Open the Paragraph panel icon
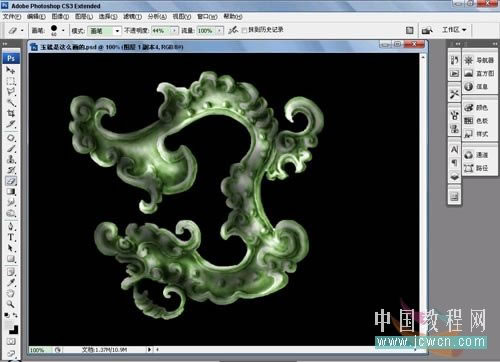Screen dimensions: 500x362 (x=454, y=163)
